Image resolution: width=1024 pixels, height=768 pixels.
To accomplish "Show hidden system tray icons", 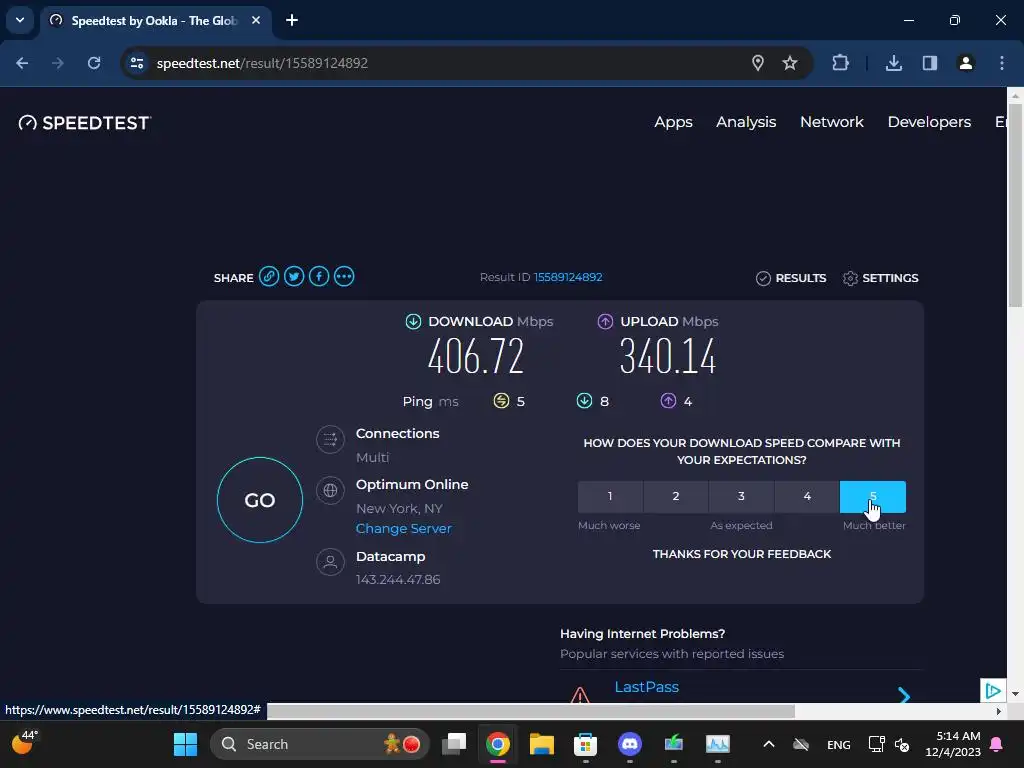I will click(x=769, y=744).
